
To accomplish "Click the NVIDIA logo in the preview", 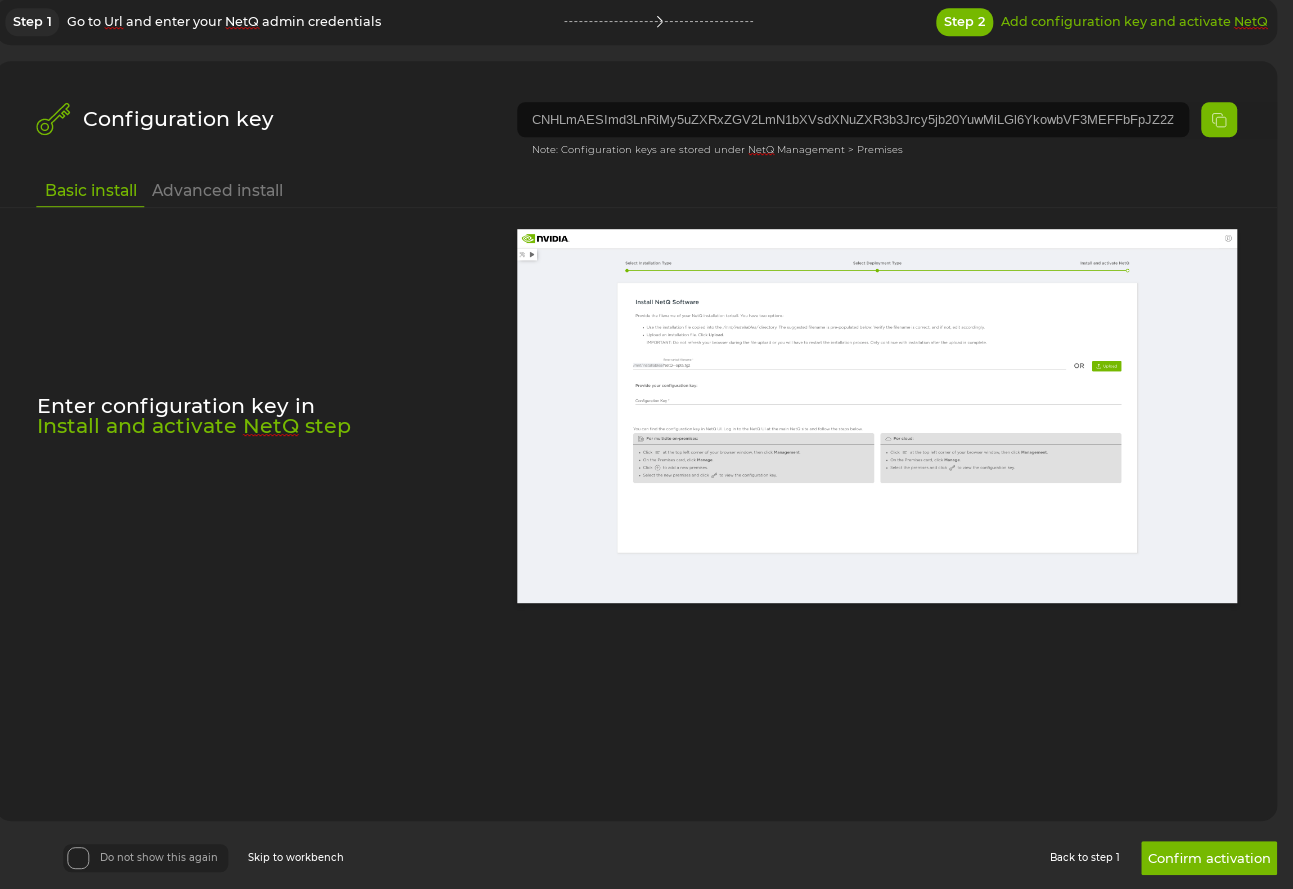I will 545,239.
